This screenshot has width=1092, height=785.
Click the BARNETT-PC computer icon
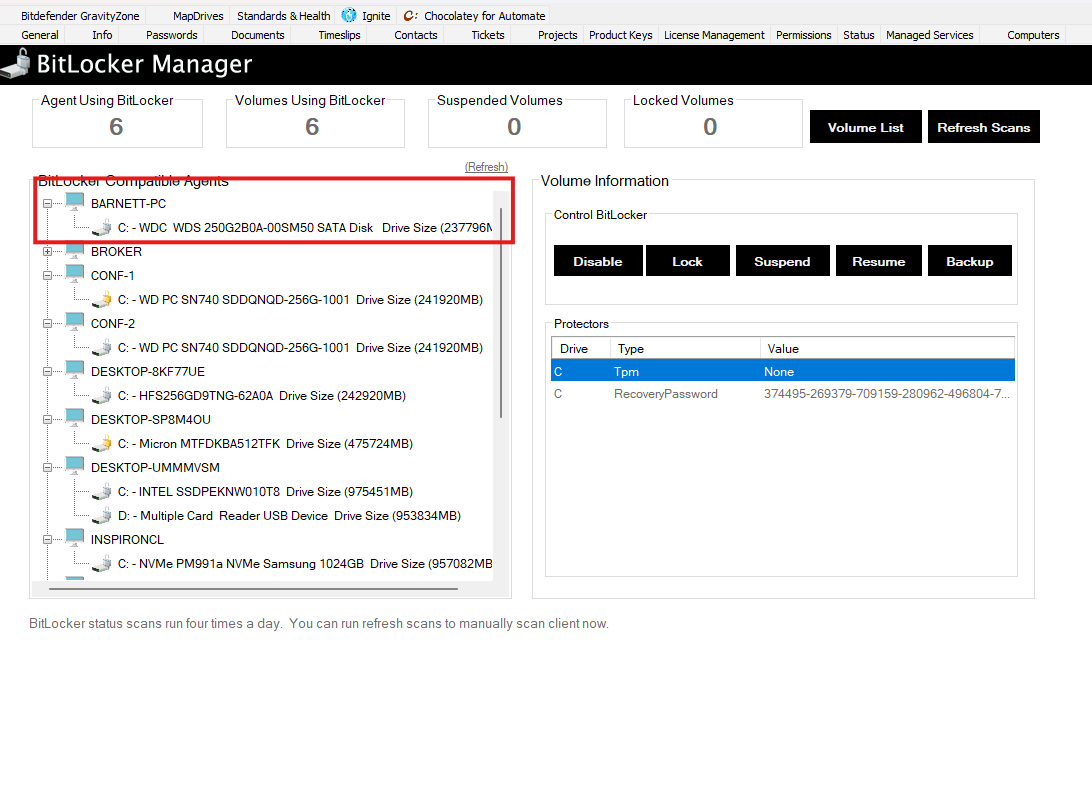pos(75,203)
